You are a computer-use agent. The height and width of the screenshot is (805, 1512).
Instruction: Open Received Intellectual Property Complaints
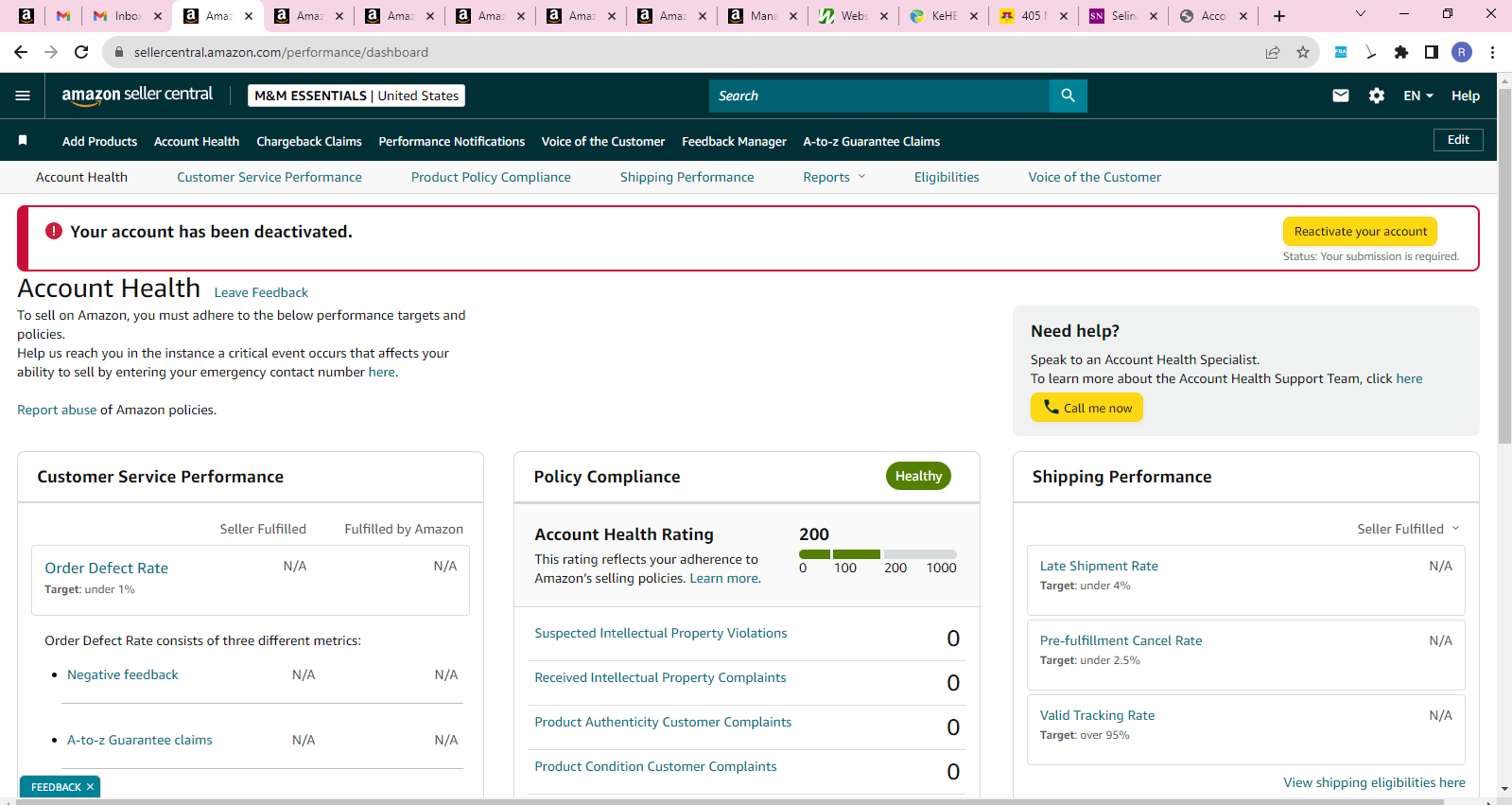pyautogui.click(x=660, y=677)
